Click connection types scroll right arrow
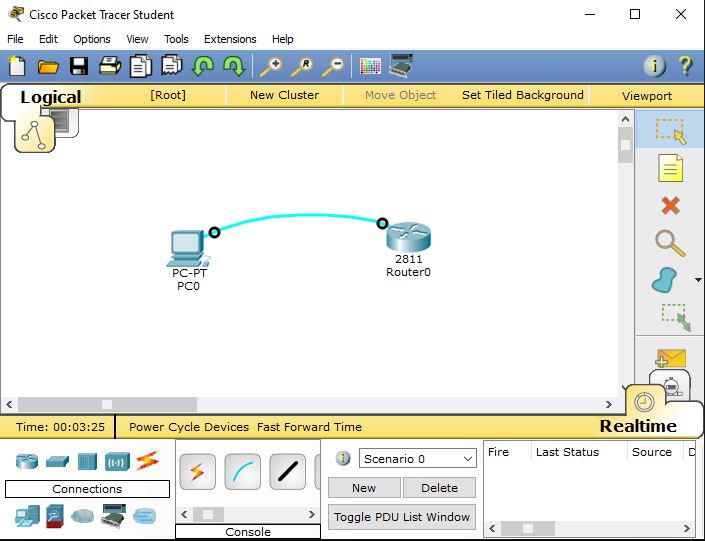 click(x=312, y=514)
